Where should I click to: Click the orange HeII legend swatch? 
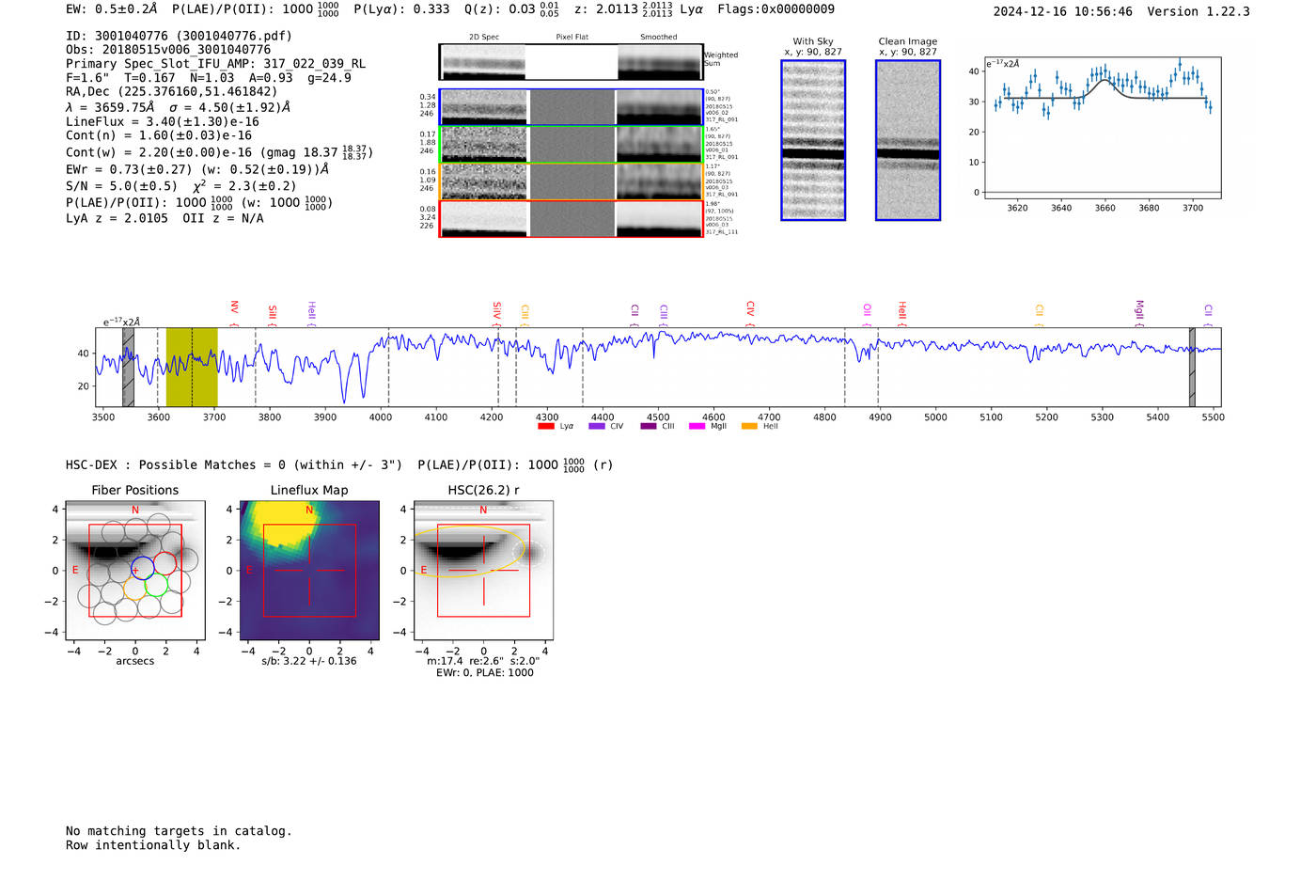tap(749, 427)
